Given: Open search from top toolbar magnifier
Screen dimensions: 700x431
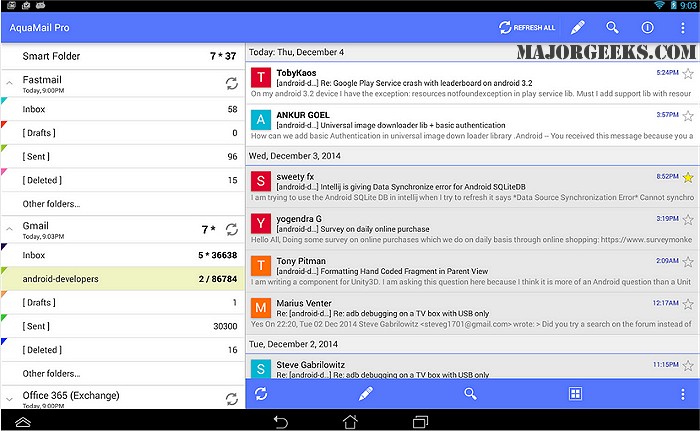Looking at the screenshot, I should click(612, 28).
